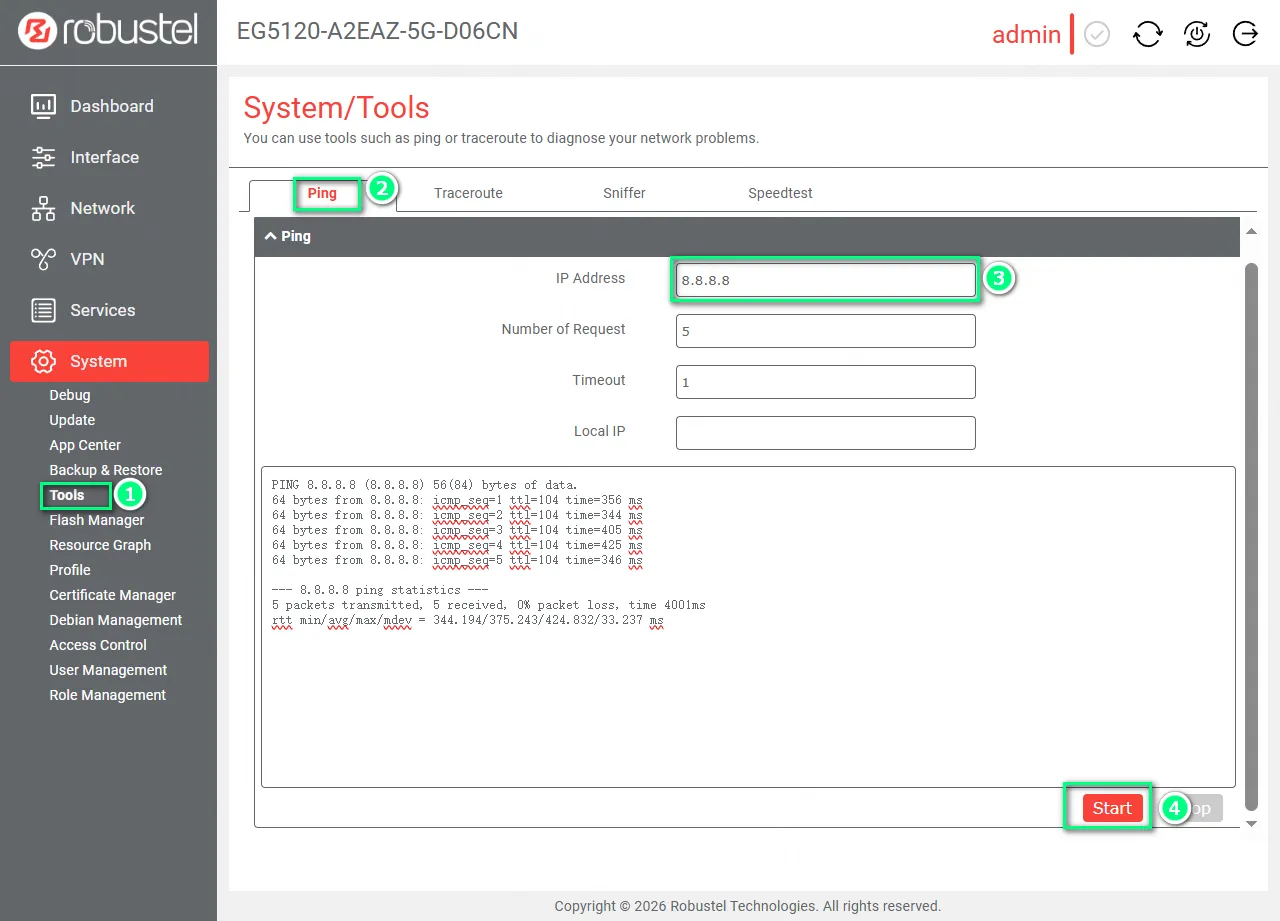Click the logout icon in header
Viewport: 1280px width, 921px height.
tap(1245, 34)
